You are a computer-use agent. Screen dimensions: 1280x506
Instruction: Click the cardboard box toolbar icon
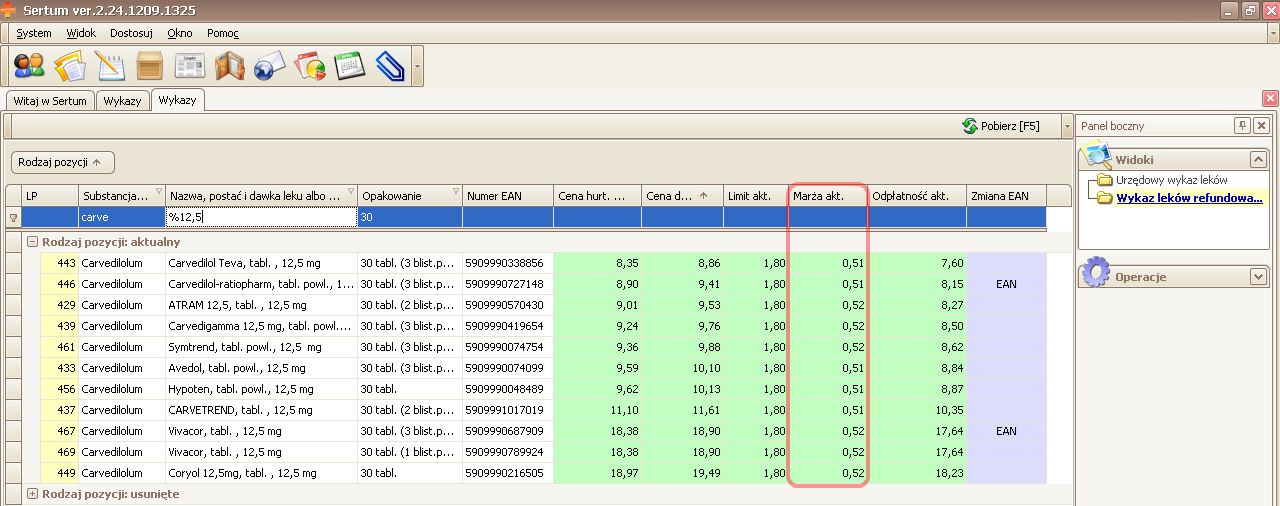[x=150, y=67]
